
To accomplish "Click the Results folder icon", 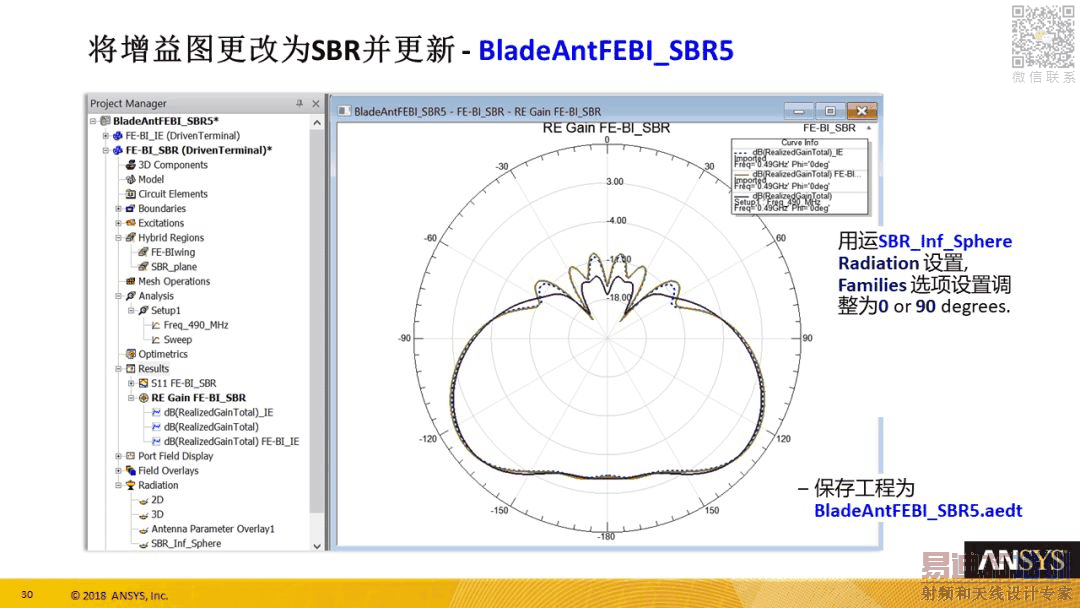I will (x=131, y=368).
